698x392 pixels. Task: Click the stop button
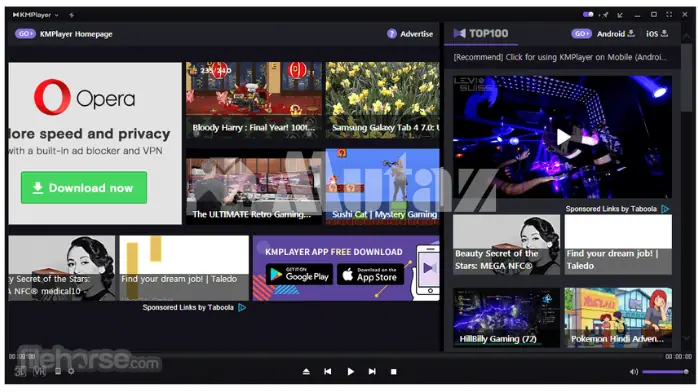pos(394,372)
